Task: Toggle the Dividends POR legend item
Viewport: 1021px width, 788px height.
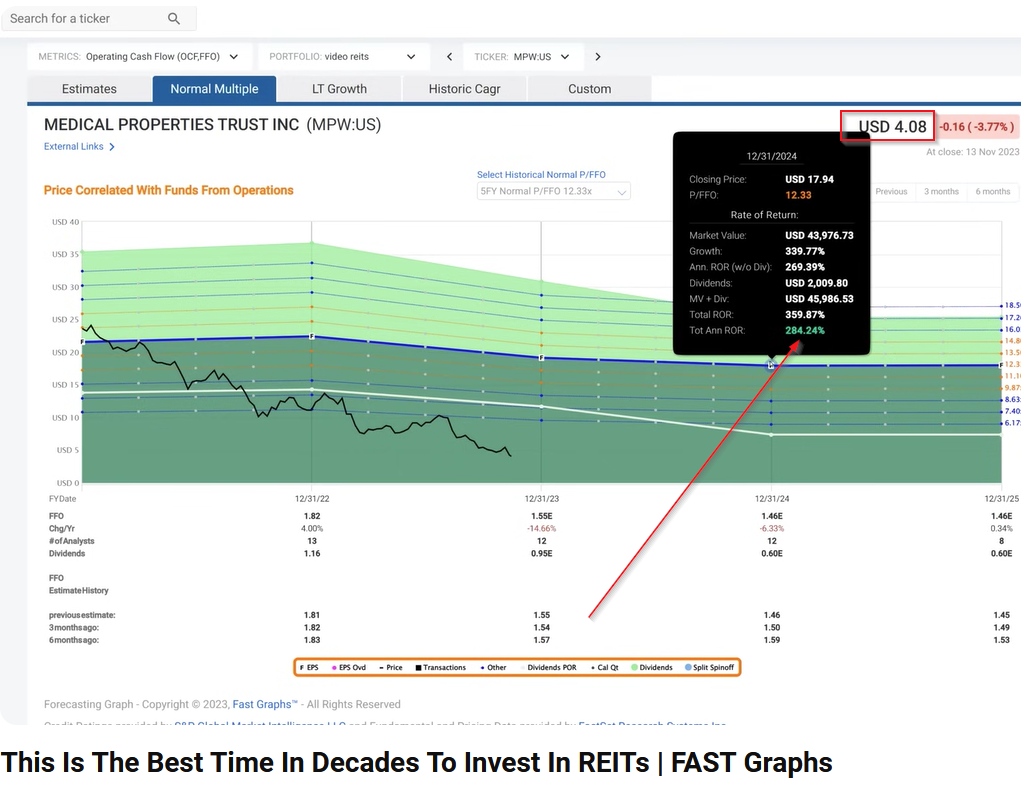Action: pyautogui.click(x=548, y=668)
